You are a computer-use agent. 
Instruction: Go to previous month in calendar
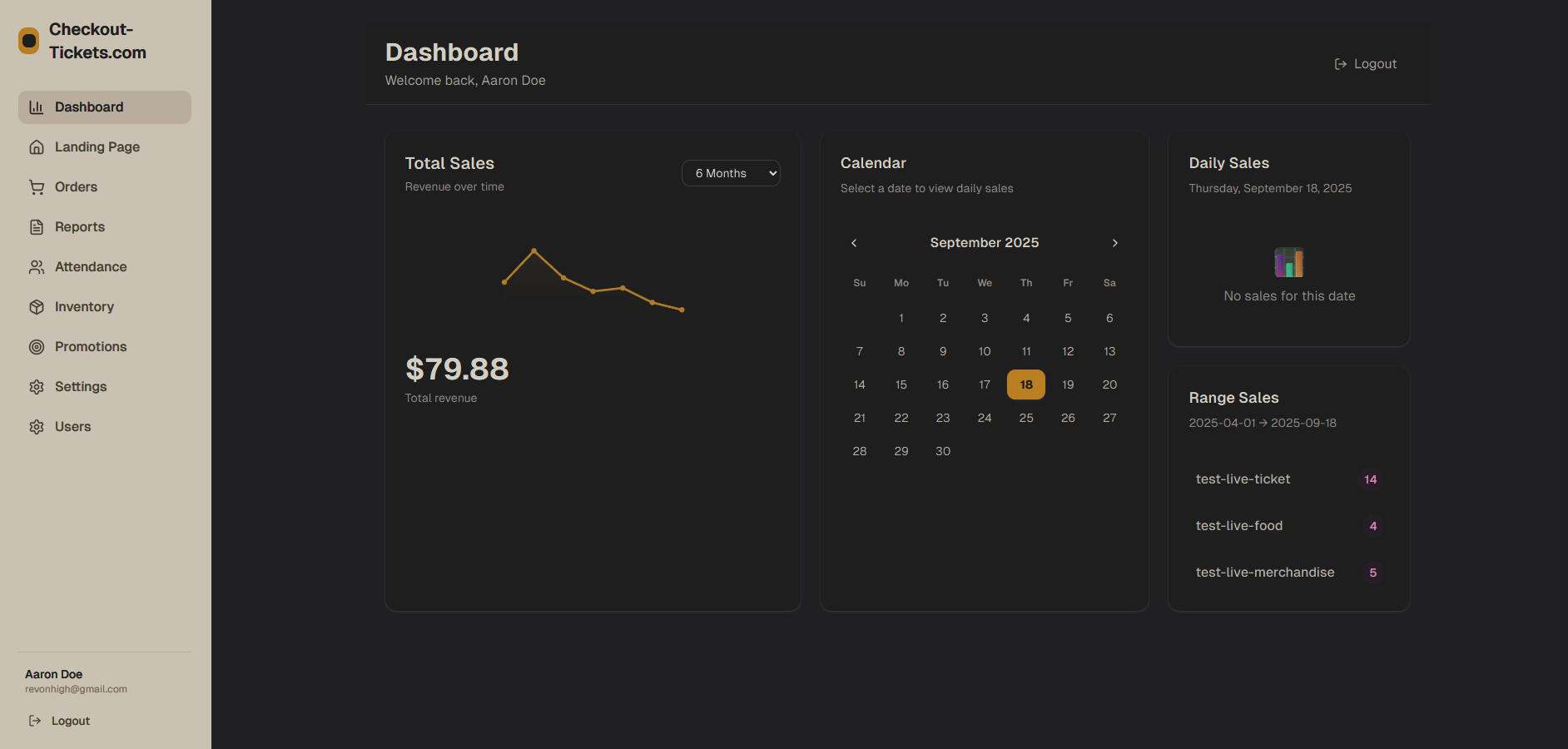pos(854,243)
